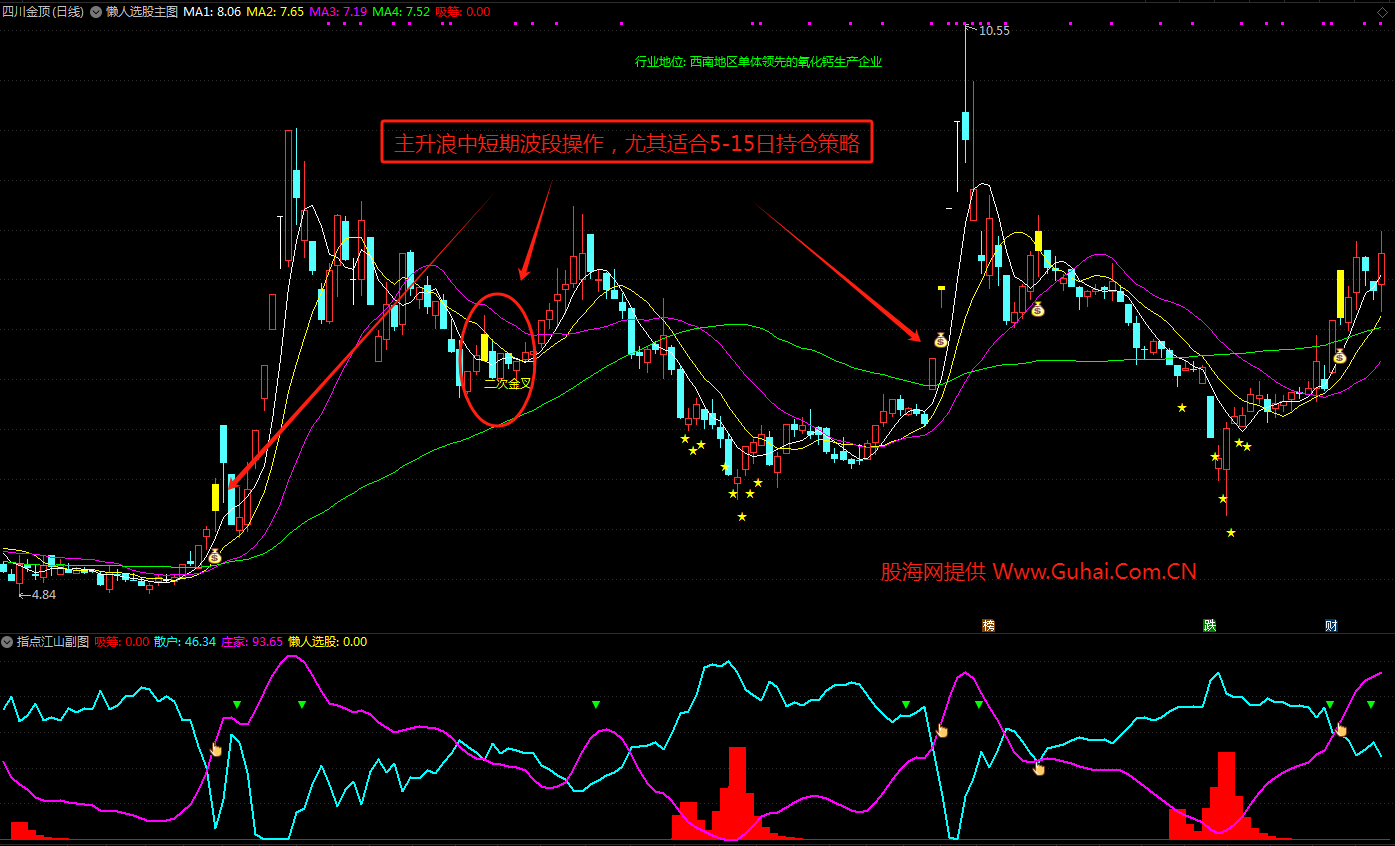The image size is (1395, 846).
Task: Click the rightmost hand pointer signal
Action: pyautogui.click(x=1341, y=730)
